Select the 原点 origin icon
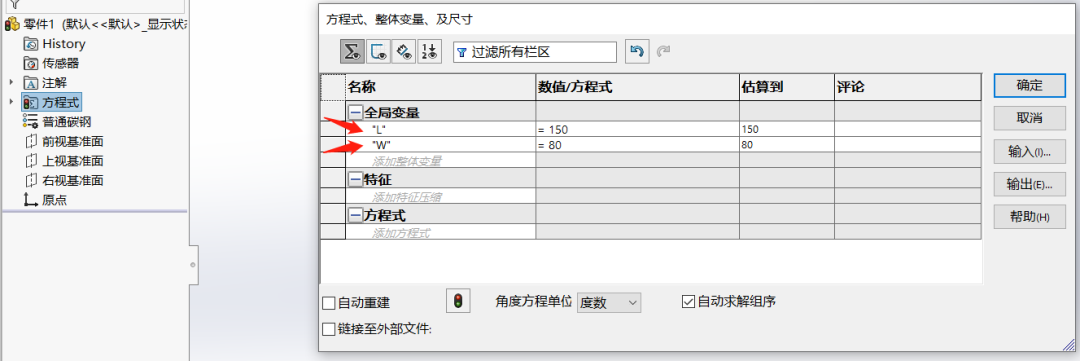 (x=31, y=200)
